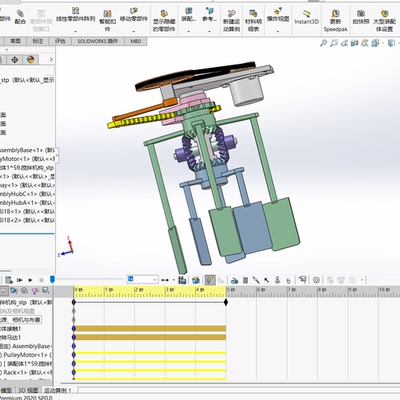Toggle Instant3D mode
The width and height of the screenshot is (400, 400).
coord(307,17)
